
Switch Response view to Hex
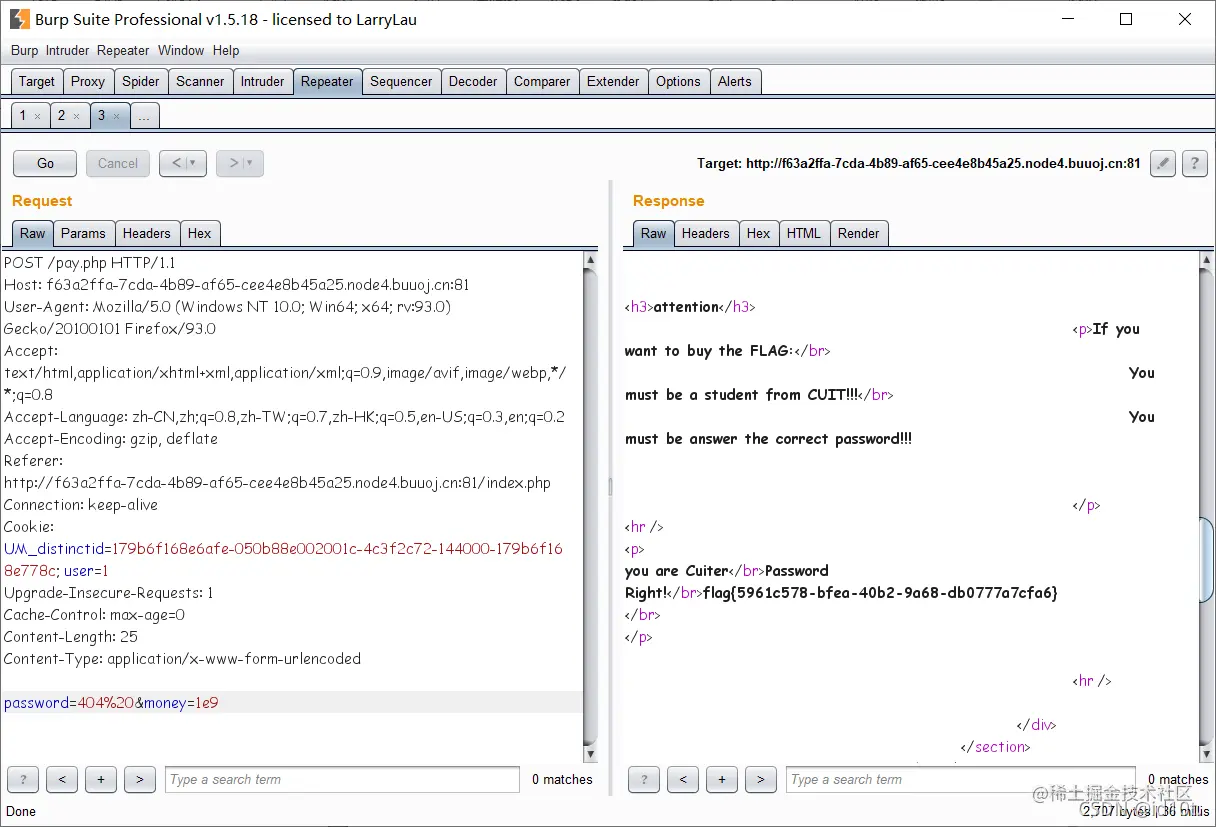759,233
